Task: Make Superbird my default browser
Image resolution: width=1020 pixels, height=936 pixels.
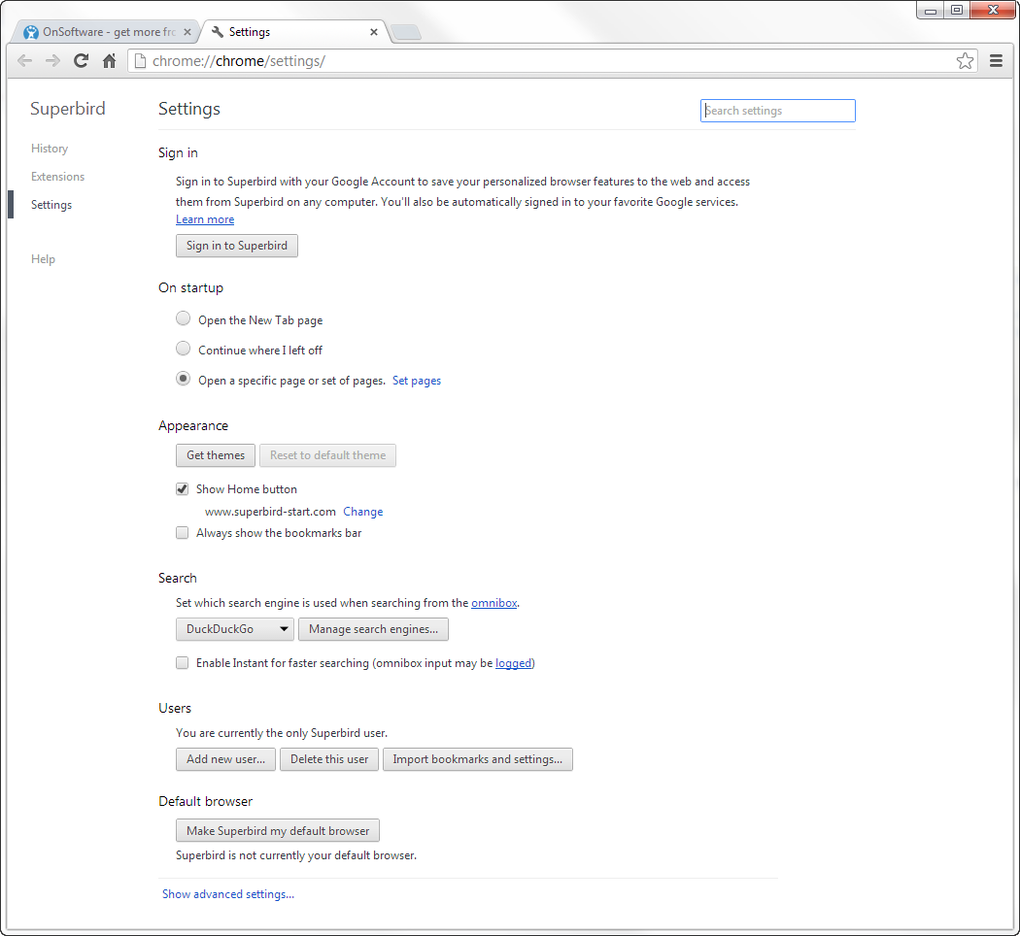Action: pos(278,831)
